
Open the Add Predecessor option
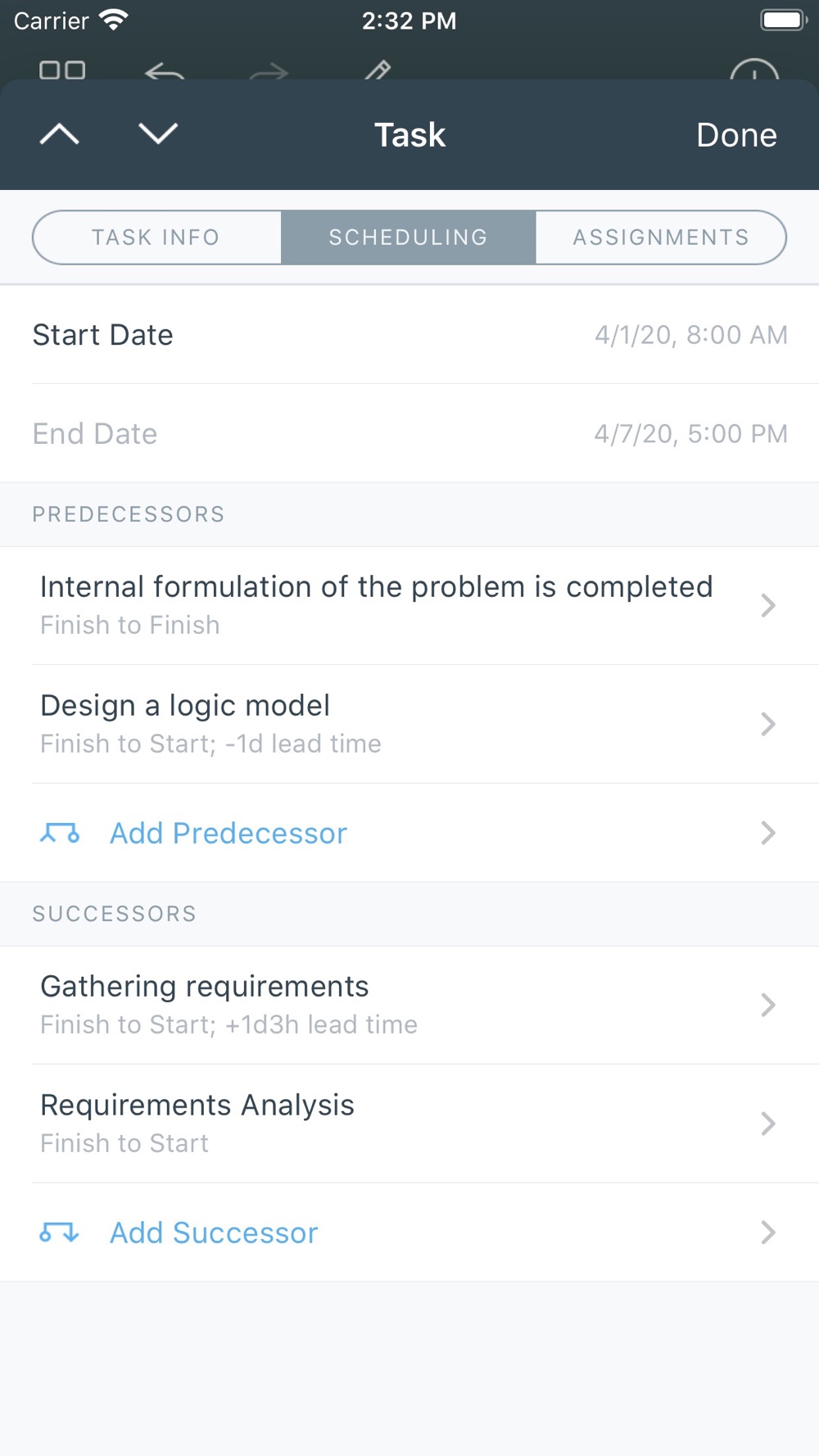tap(229, 834)
